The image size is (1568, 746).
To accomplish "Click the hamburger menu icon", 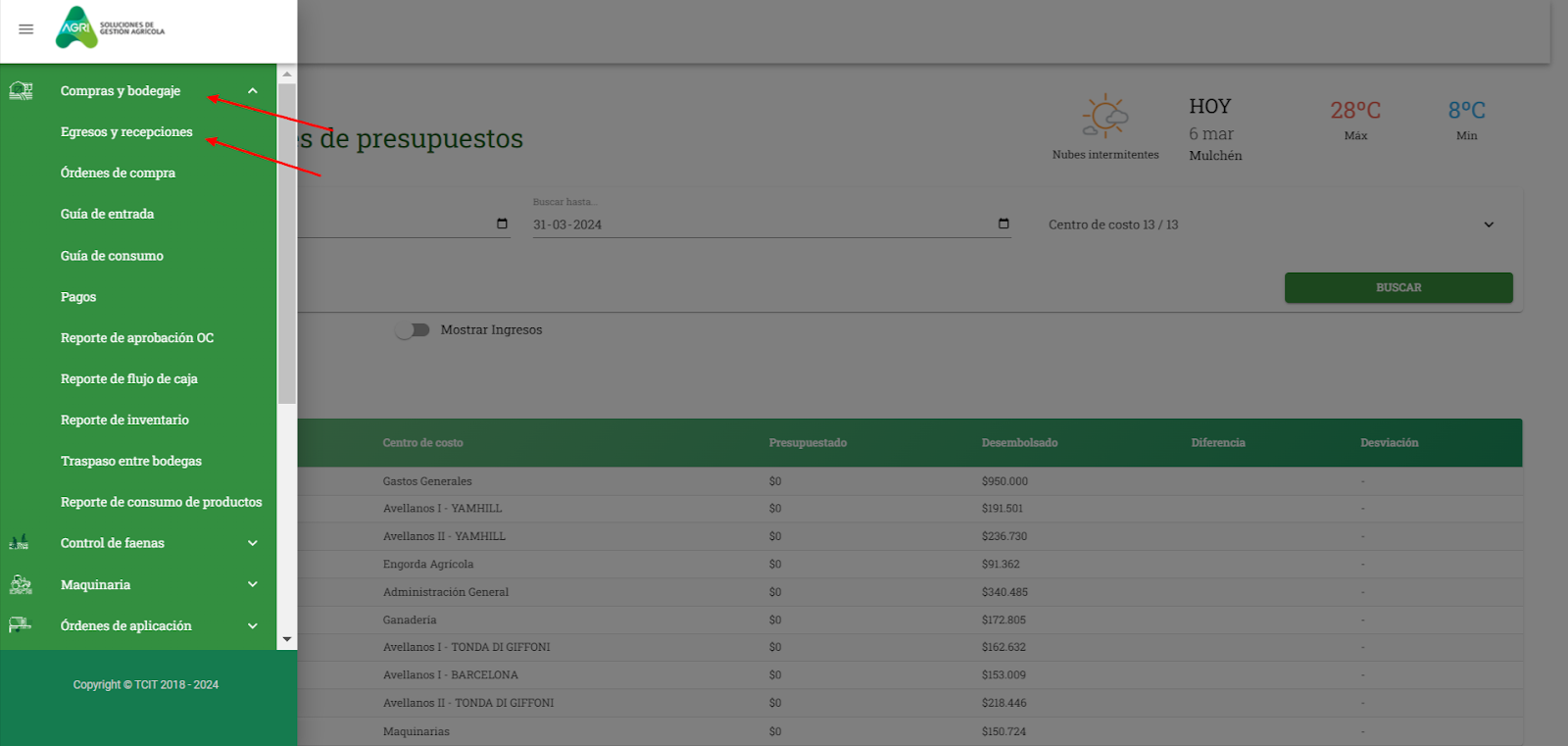I will pyautogui.click(x=26, y=29).
